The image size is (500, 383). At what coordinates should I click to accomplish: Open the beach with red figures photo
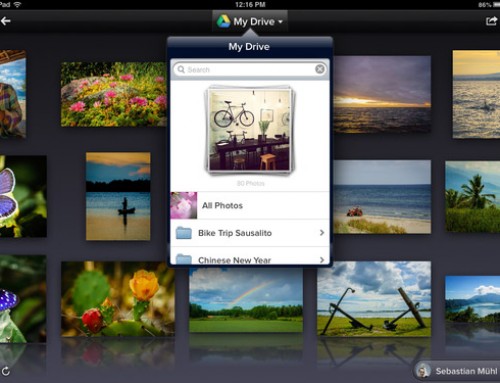coord(382,197)
